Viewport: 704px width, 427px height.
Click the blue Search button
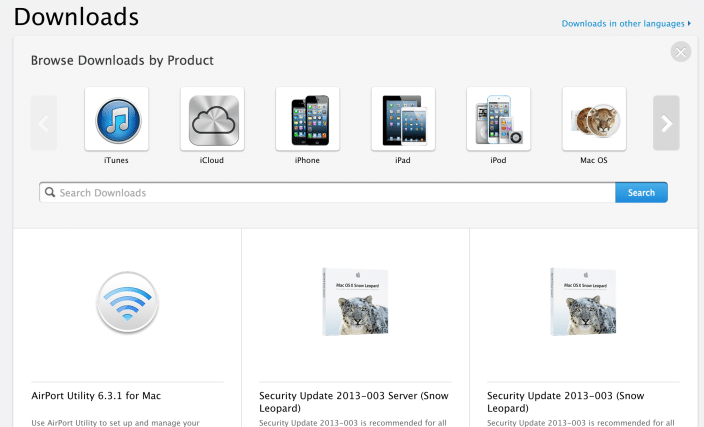(x=641, y=193)
